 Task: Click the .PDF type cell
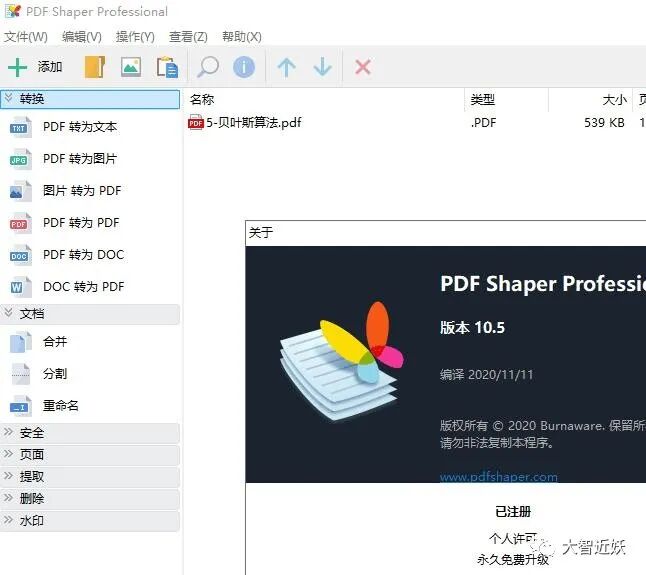[483, 123]
